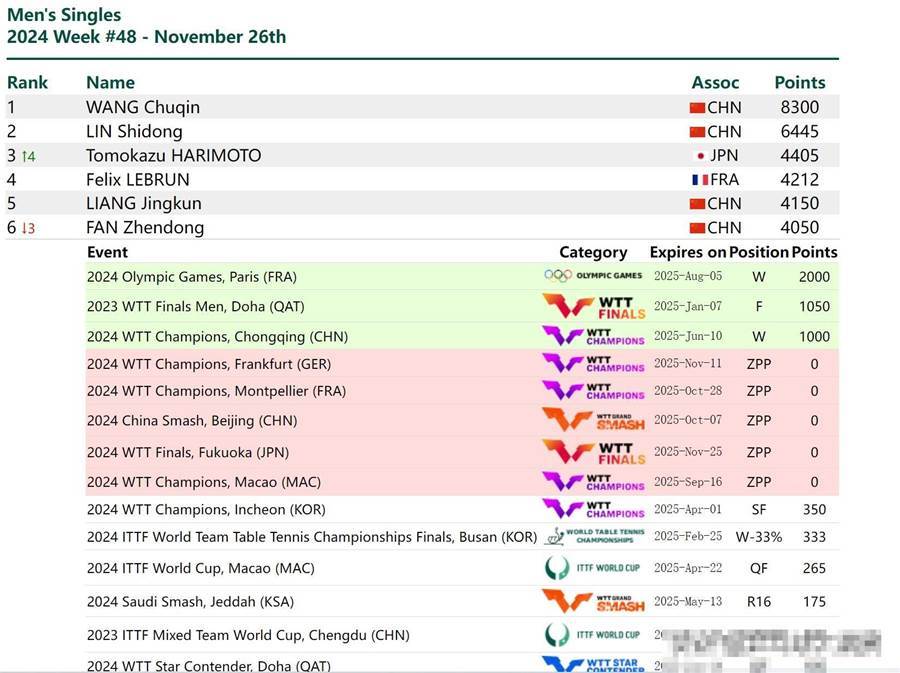Open Felix LEBRUN player row

click(422, 180)
